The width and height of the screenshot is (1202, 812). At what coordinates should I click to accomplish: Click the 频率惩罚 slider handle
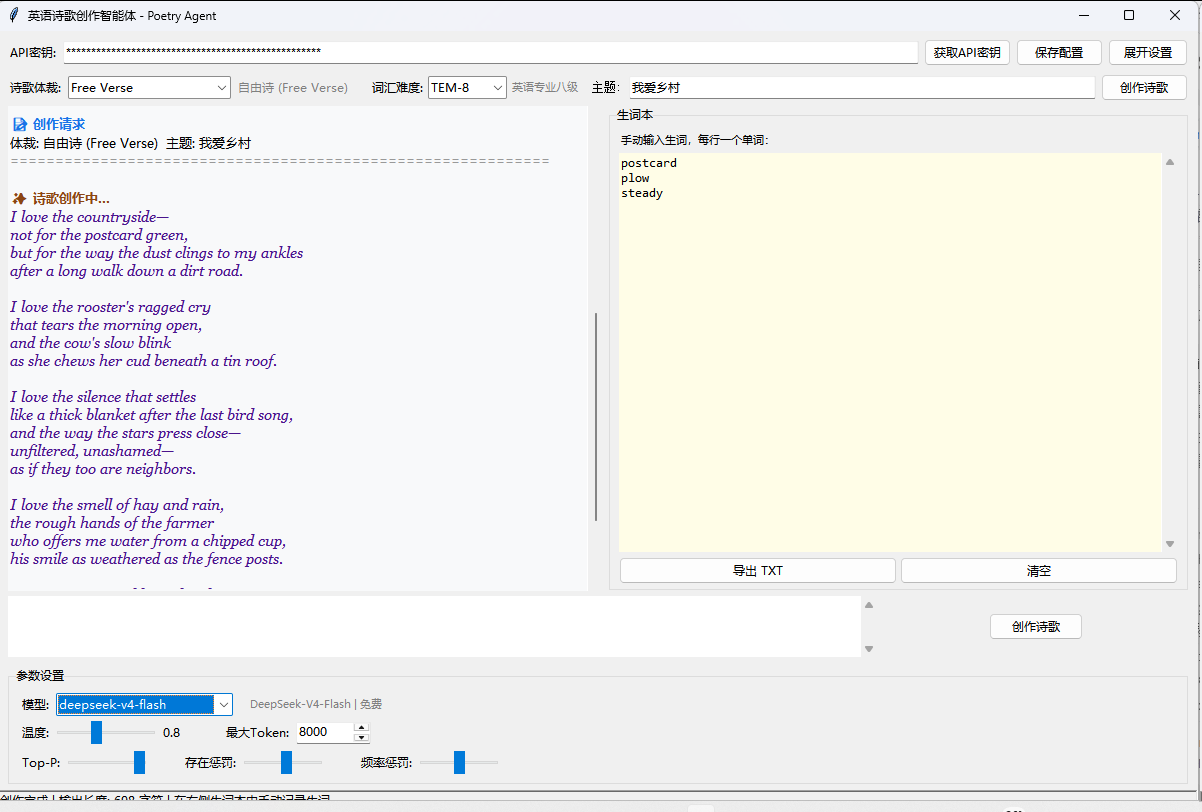click(x=459, y=763)
